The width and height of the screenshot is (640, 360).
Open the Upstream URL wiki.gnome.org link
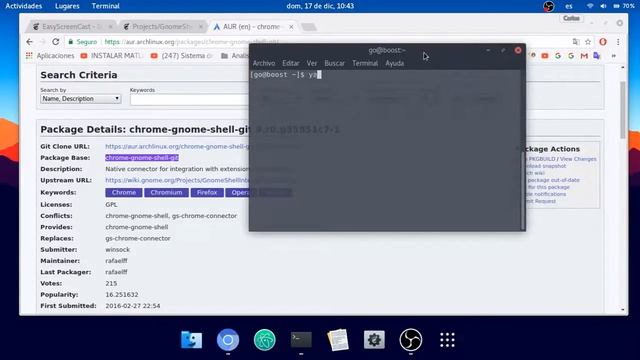pyautogui.click(x=177, y=180)
